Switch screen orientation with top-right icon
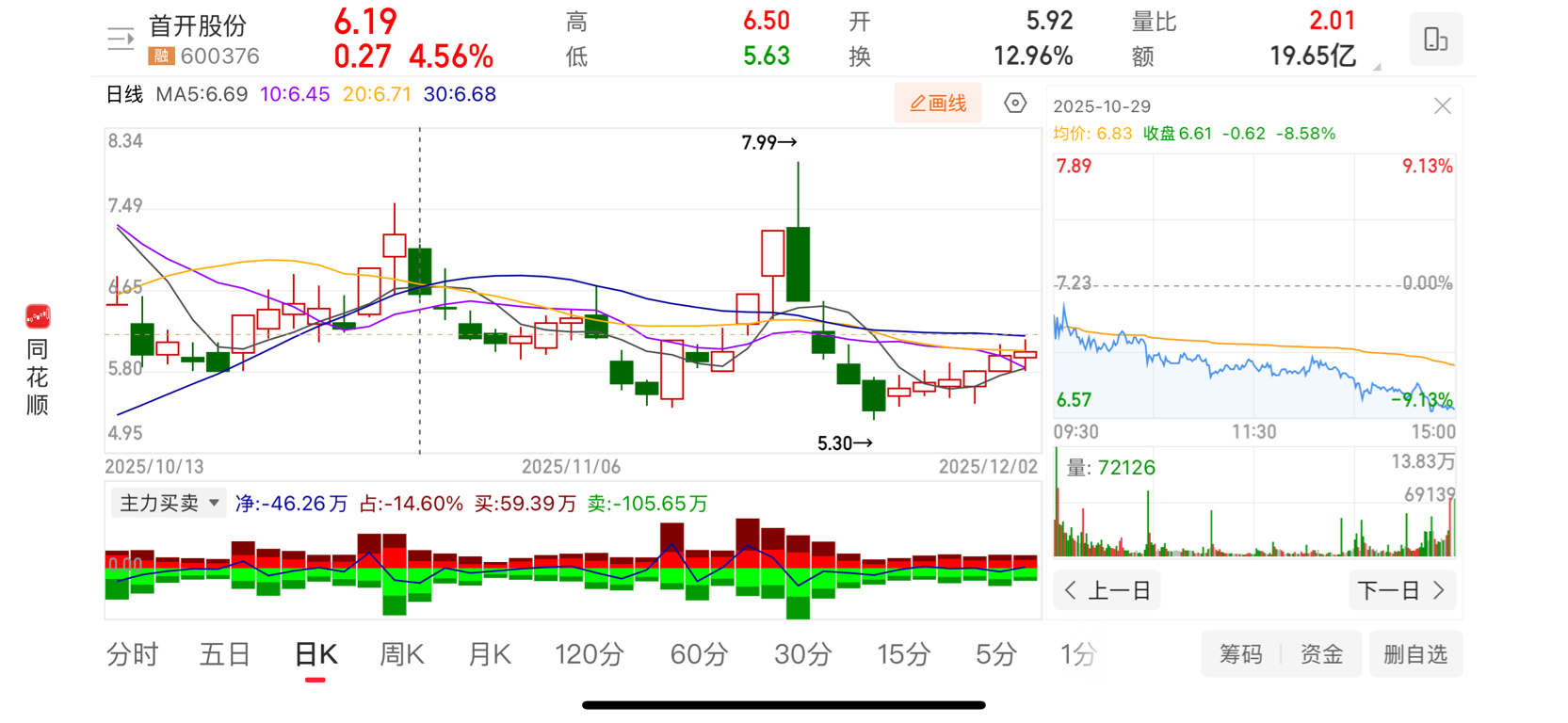This screenshot has width=1568, height=723. [1435, 39]
